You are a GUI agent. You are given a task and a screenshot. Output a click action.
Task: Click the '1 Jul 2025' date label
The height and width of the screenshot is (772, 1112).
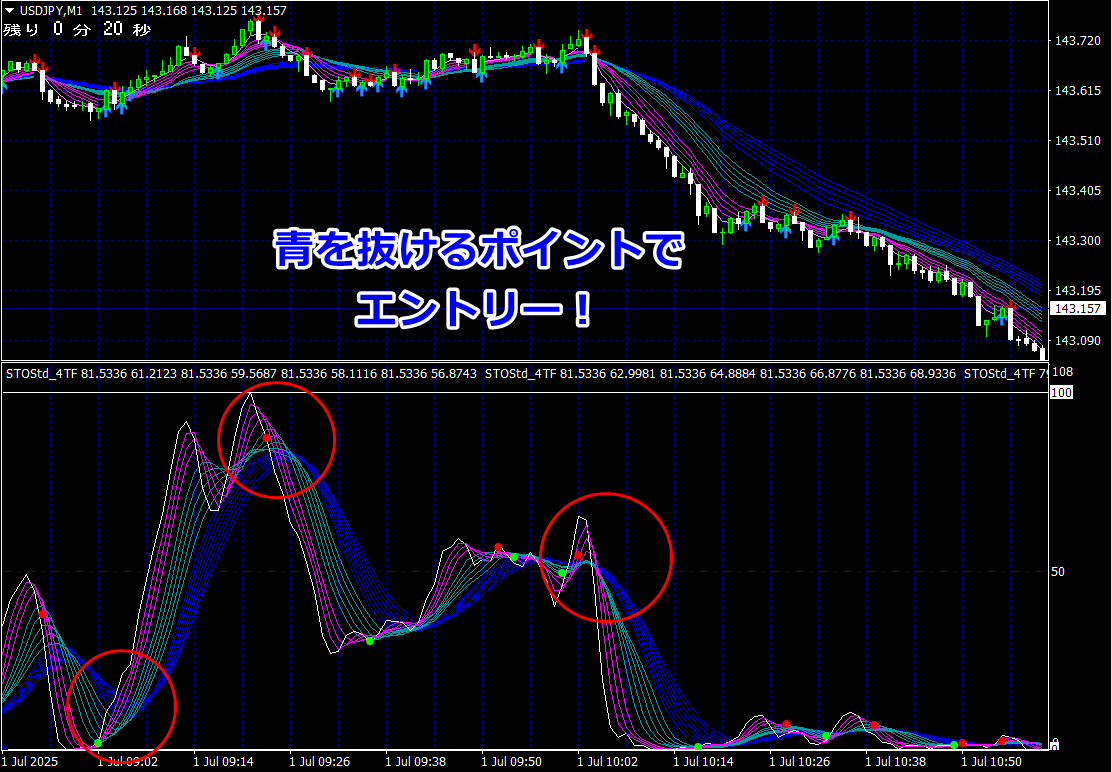tap(30, 762)
